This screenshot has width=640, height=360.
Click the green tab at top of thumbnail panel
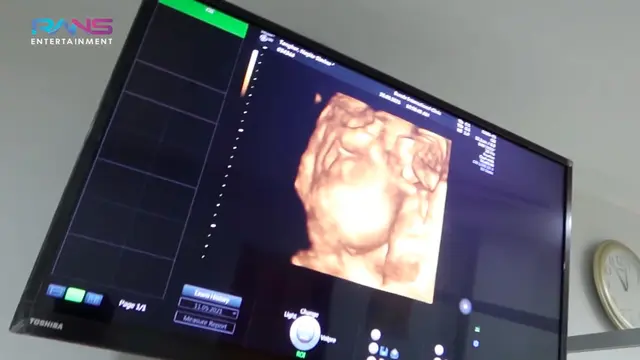[x=203, y=17]
